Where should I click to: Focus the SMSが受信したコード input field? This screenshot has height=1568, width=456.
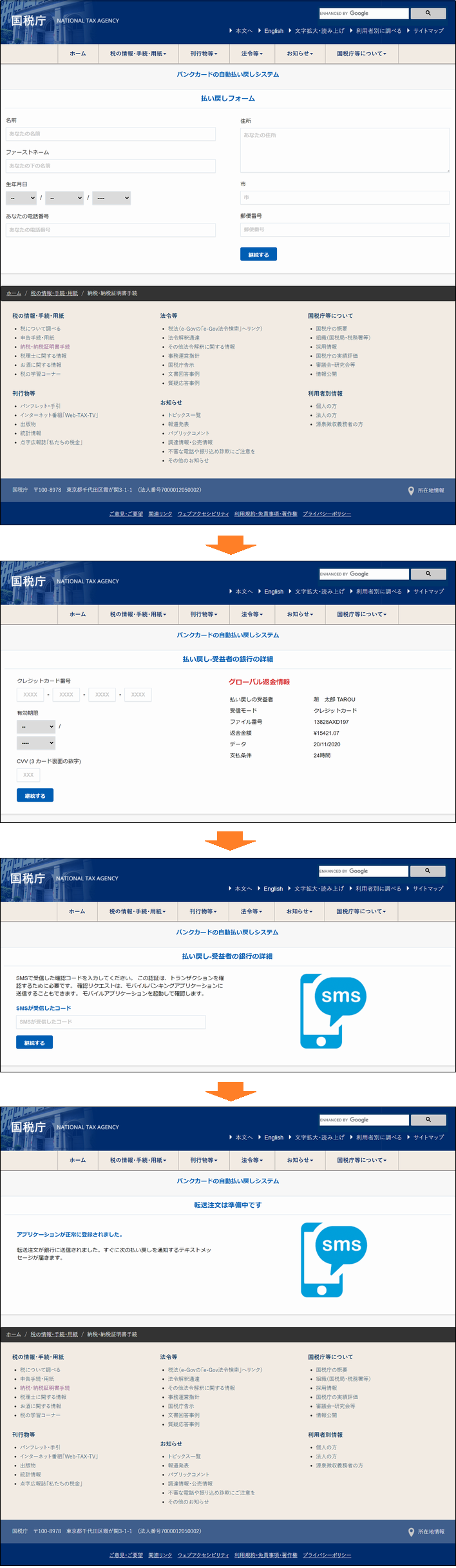pos(111,1021)
